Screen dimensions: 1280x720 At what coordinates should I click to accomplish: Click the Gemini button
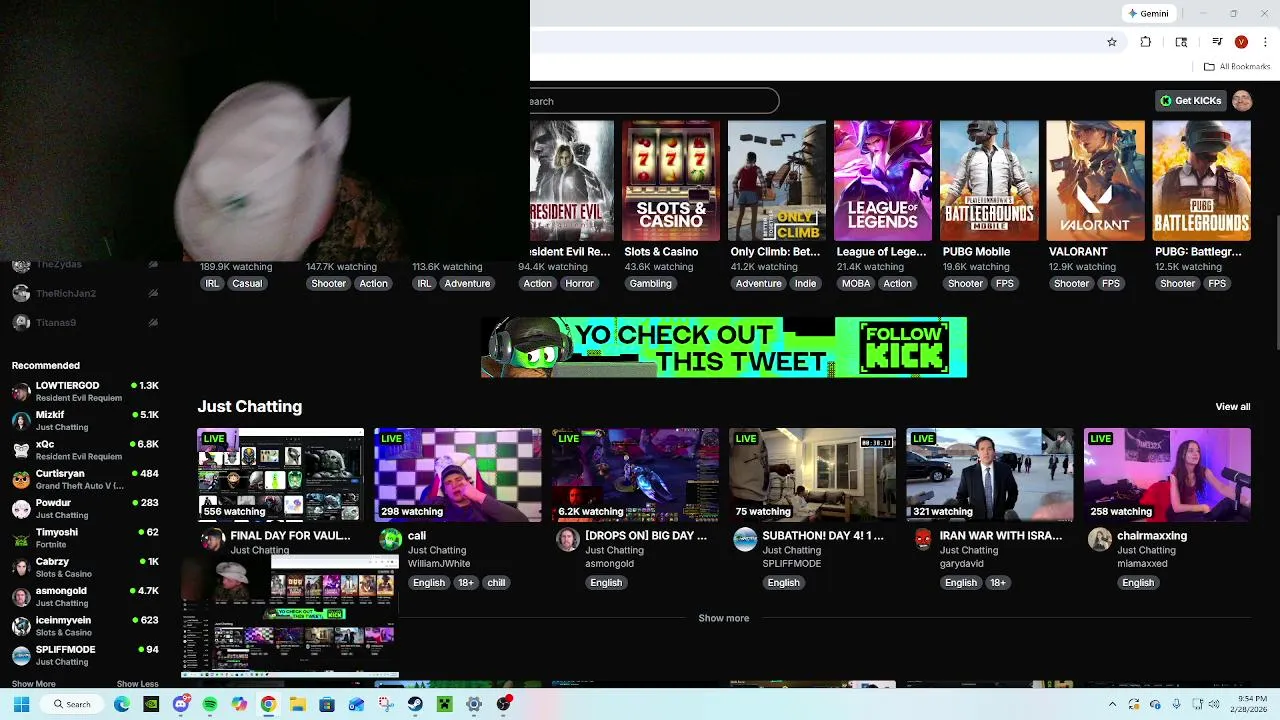click(1148, 14)
